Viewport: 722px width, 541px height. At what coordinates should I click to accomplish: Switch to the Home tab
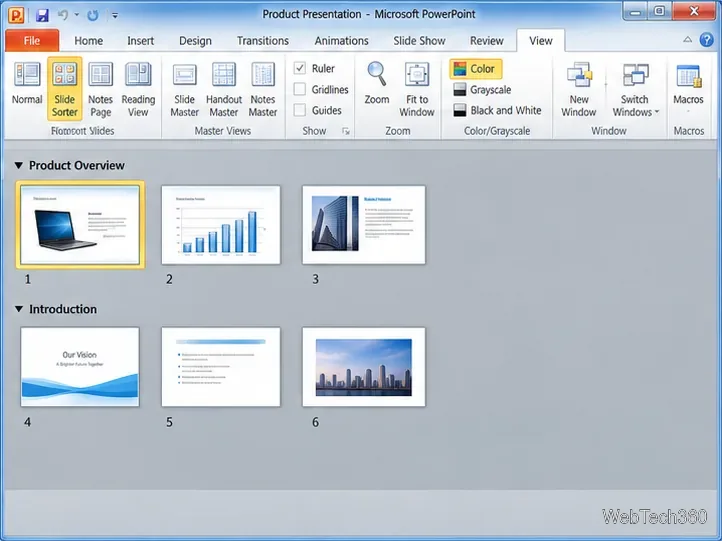(88, 41)
